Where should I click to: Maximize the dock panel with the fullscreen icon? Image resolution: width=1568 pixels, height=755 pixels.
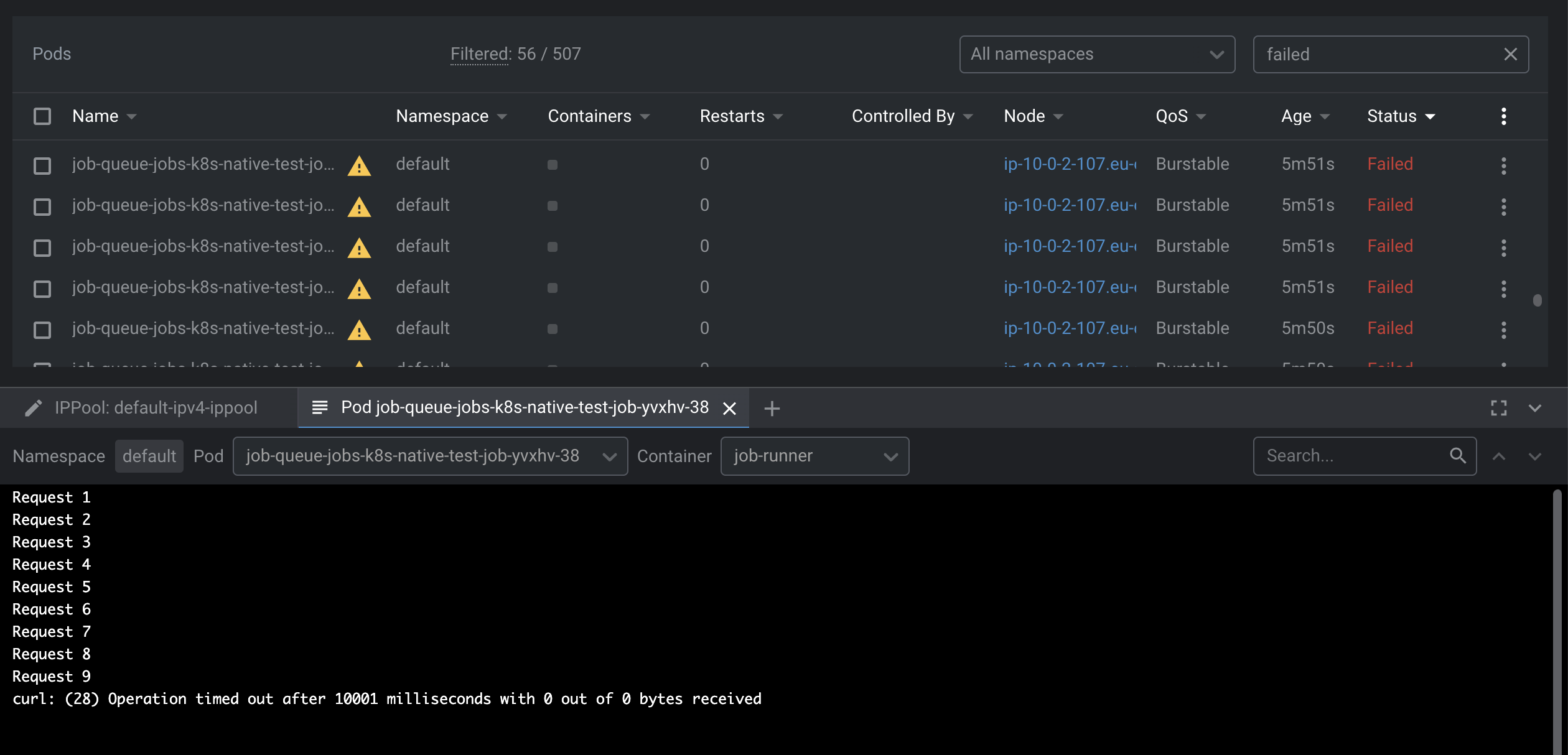click(x=1498, y=408)
